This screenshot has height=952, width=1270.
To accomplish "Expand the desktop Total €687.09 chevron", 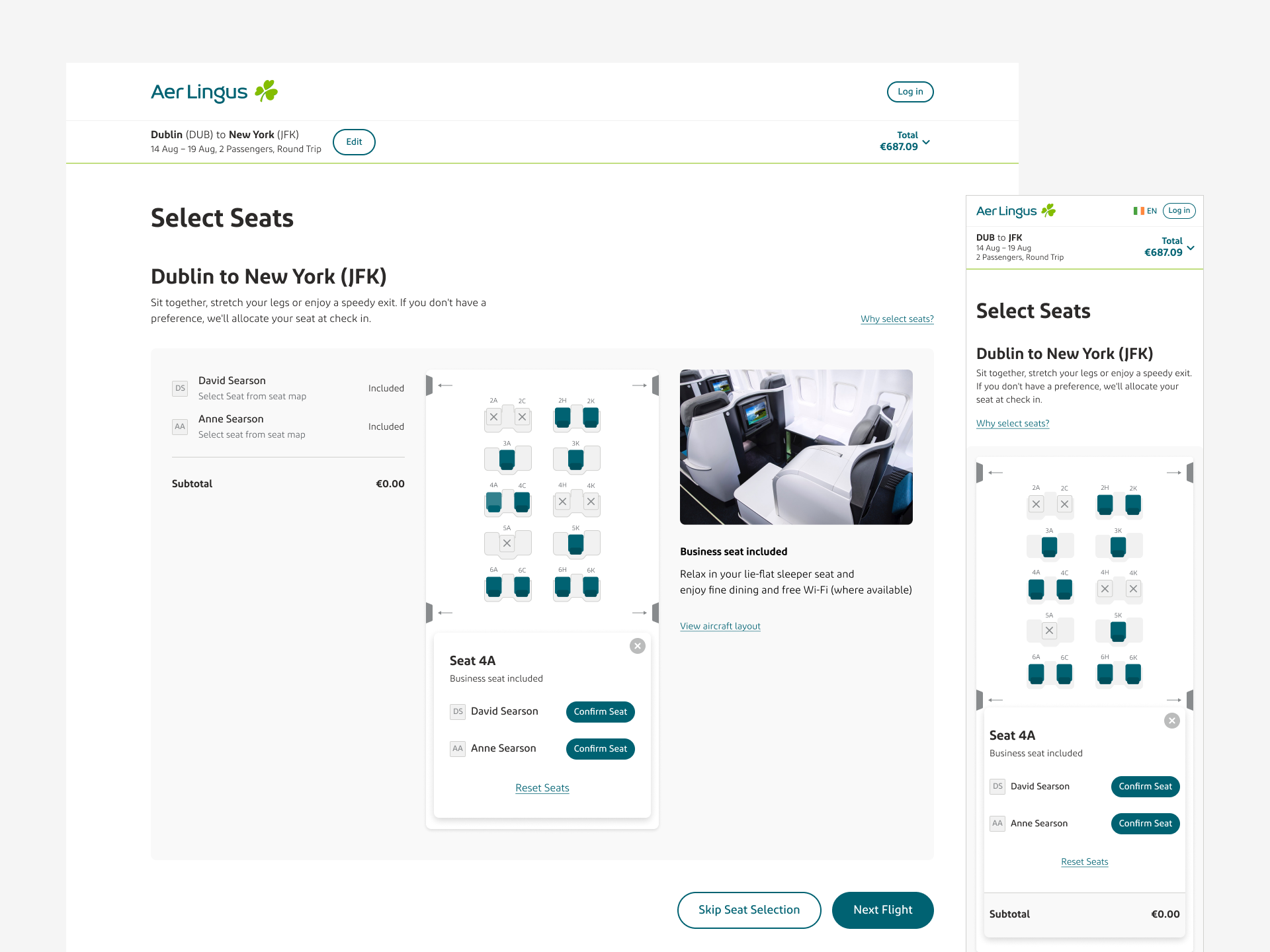I will pos(926,142).
